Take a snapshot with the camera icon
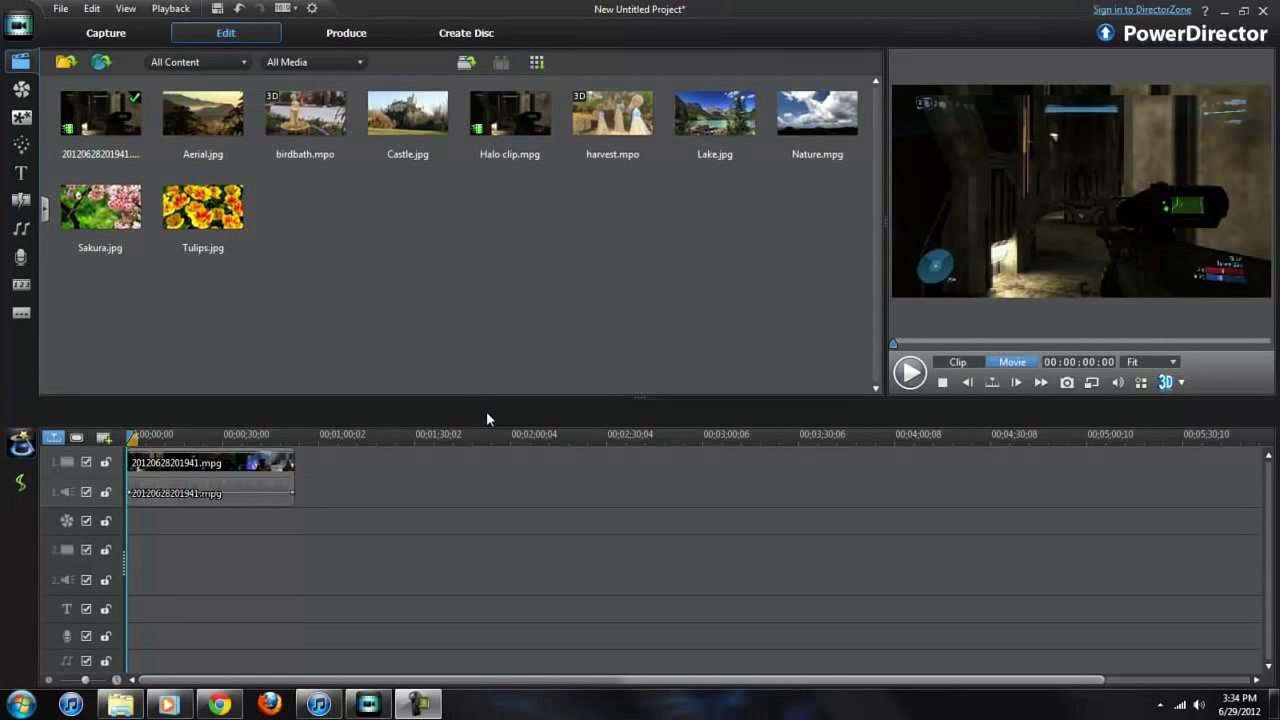Viewport: 1280px width, 720px height. pyautogui.click(x=1067, y=383)
